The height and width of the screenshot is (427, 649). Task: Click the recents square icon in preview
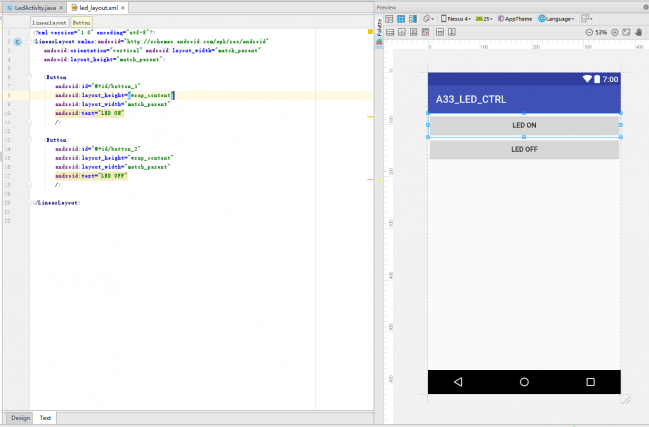591,382
